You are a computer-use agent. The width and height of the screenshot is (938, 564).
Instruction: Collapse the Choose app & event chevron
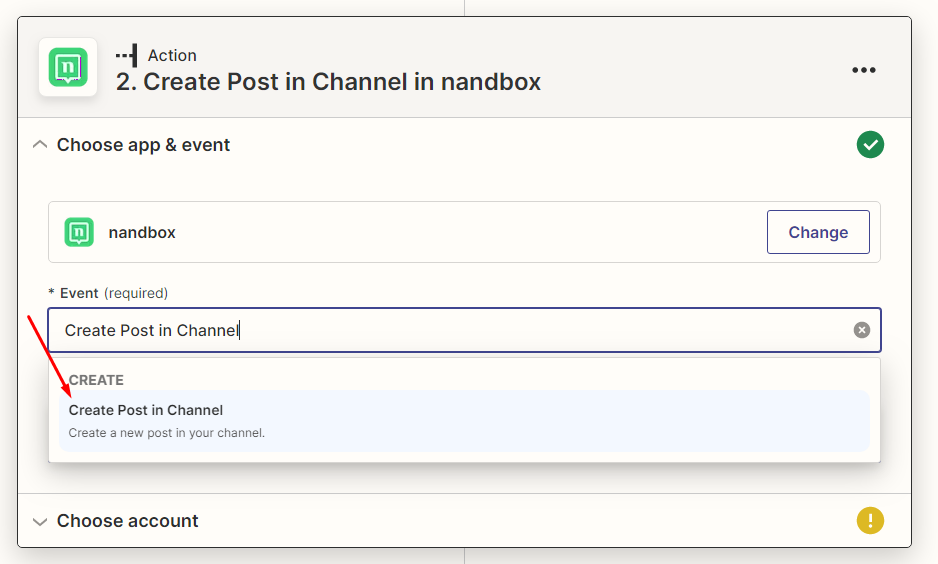(40, 145)
